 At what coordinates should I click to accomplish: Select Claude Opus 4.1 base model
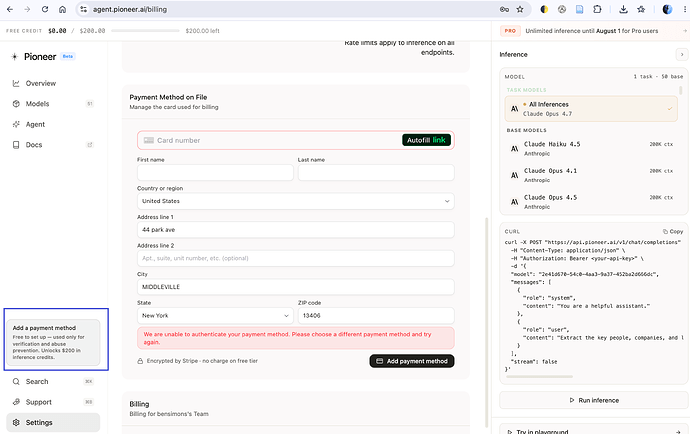(591, 175)
